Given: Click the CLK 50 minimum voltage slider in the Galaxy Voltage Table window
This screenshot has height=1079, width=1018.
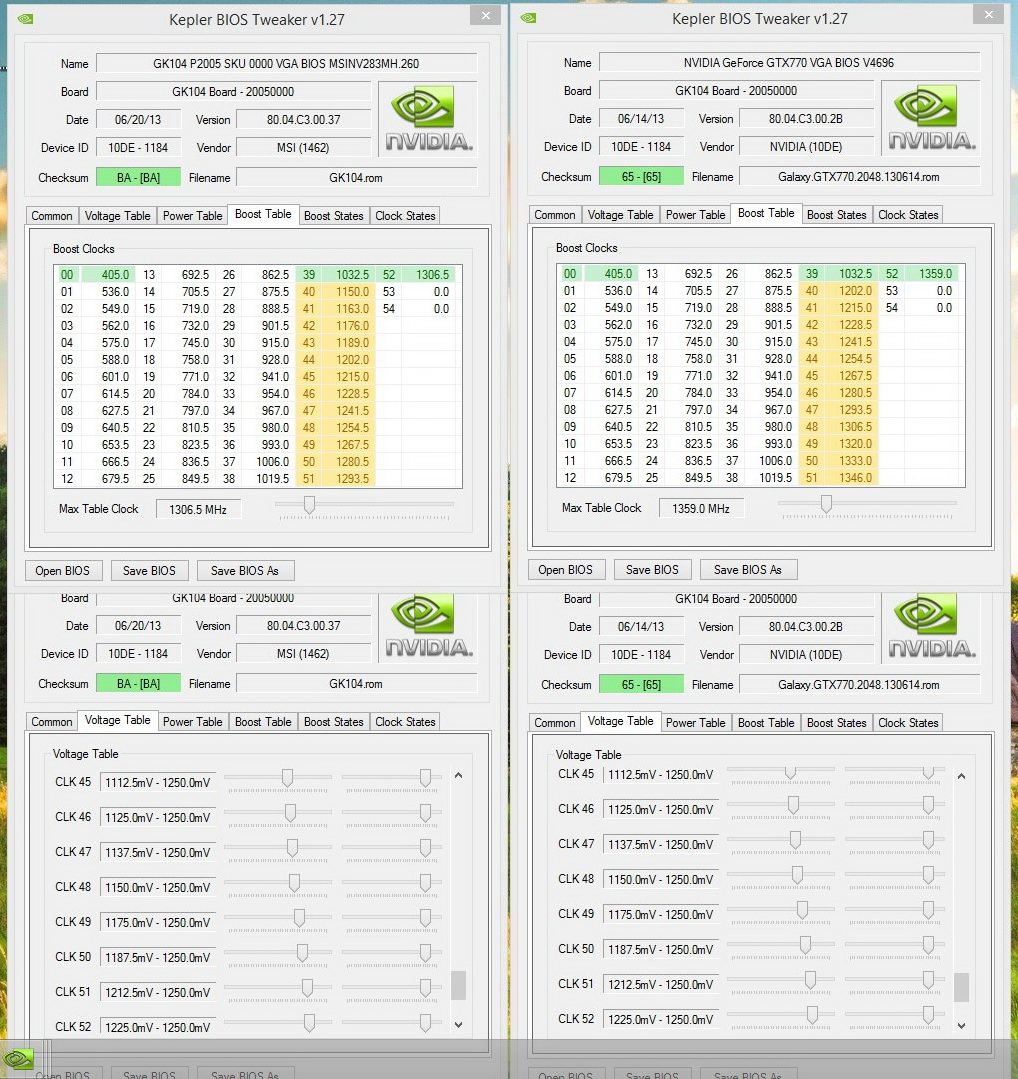Looking at the screenshot, I should [805, 944].
